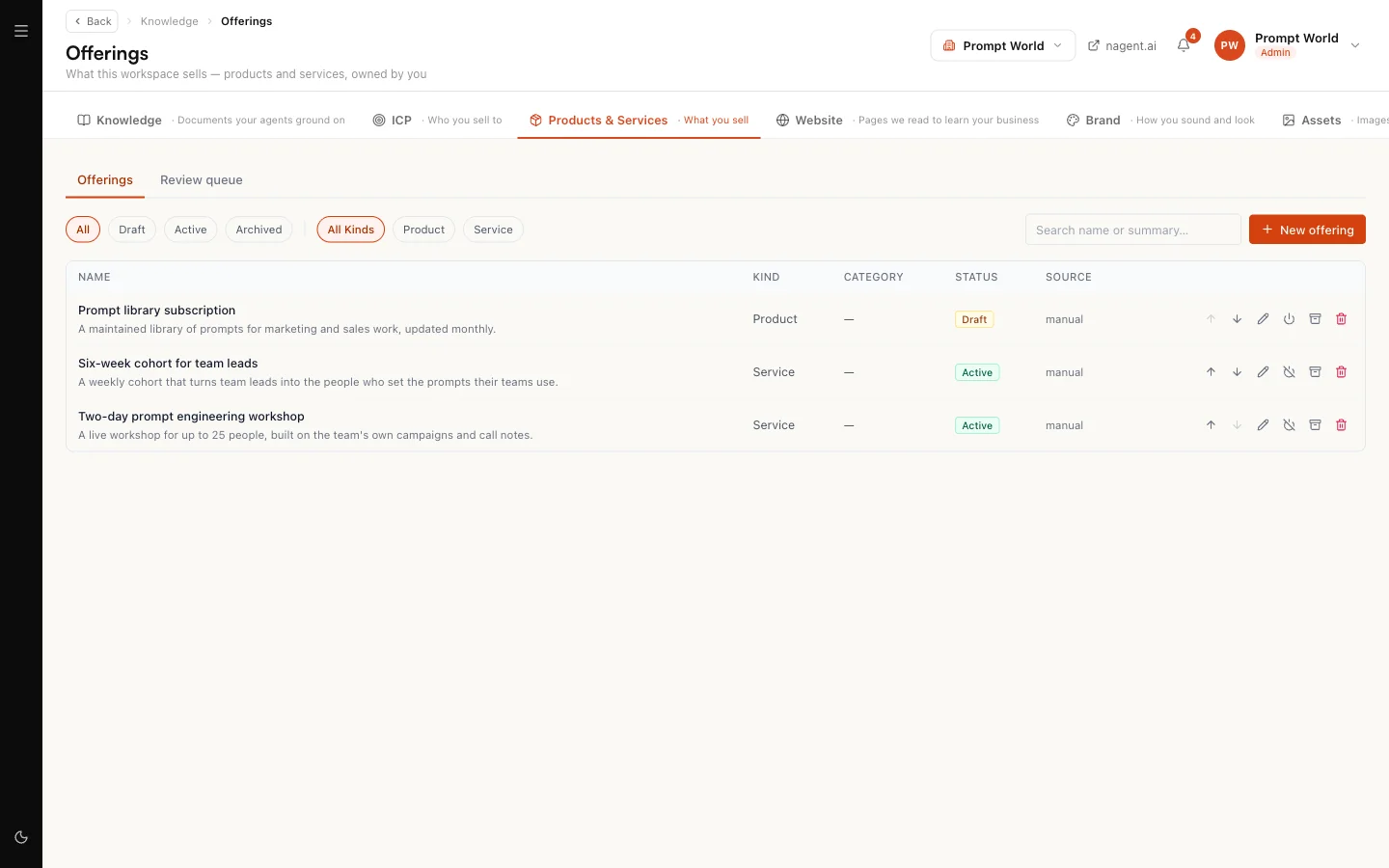Open the Prompt World workspace dropdown
Viewport: 1389px width, 868px height.
1002,45
